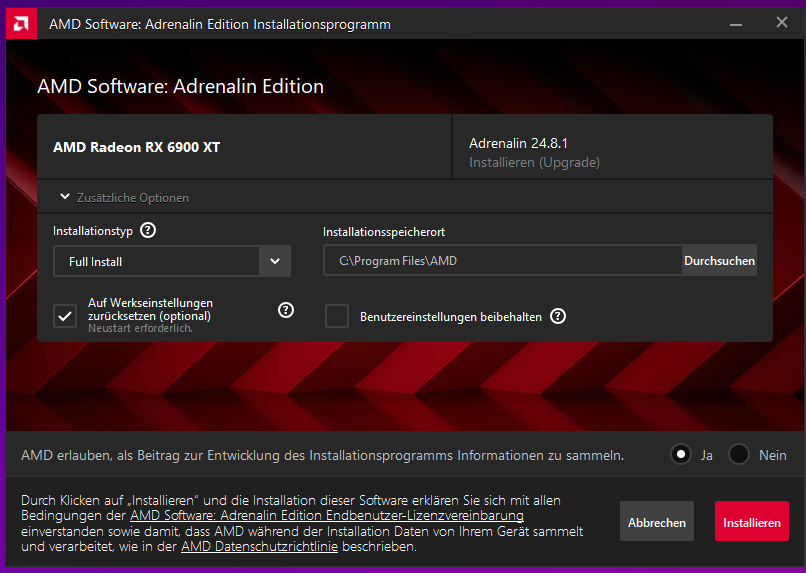This screenshot has width=806, height=573.
Task: Click the Installieren (Upgrade) label
Action: (x=534, y=162)
